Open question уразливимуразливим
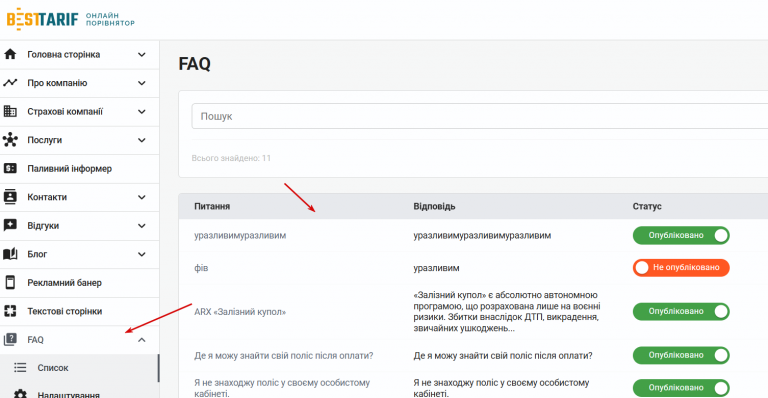The image size is (768, 398). pos(240,235)
